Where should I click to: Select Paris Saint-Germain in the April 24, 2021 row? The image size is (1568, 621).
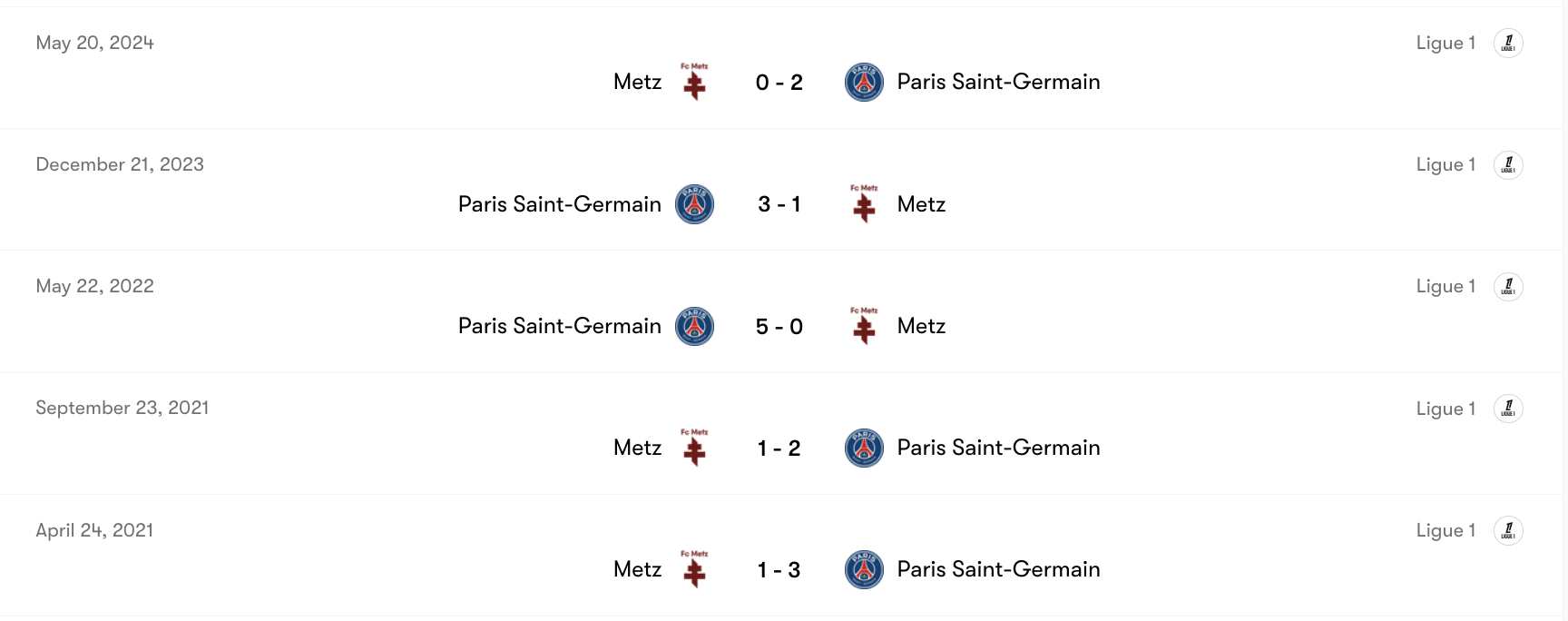pos(998,569)
